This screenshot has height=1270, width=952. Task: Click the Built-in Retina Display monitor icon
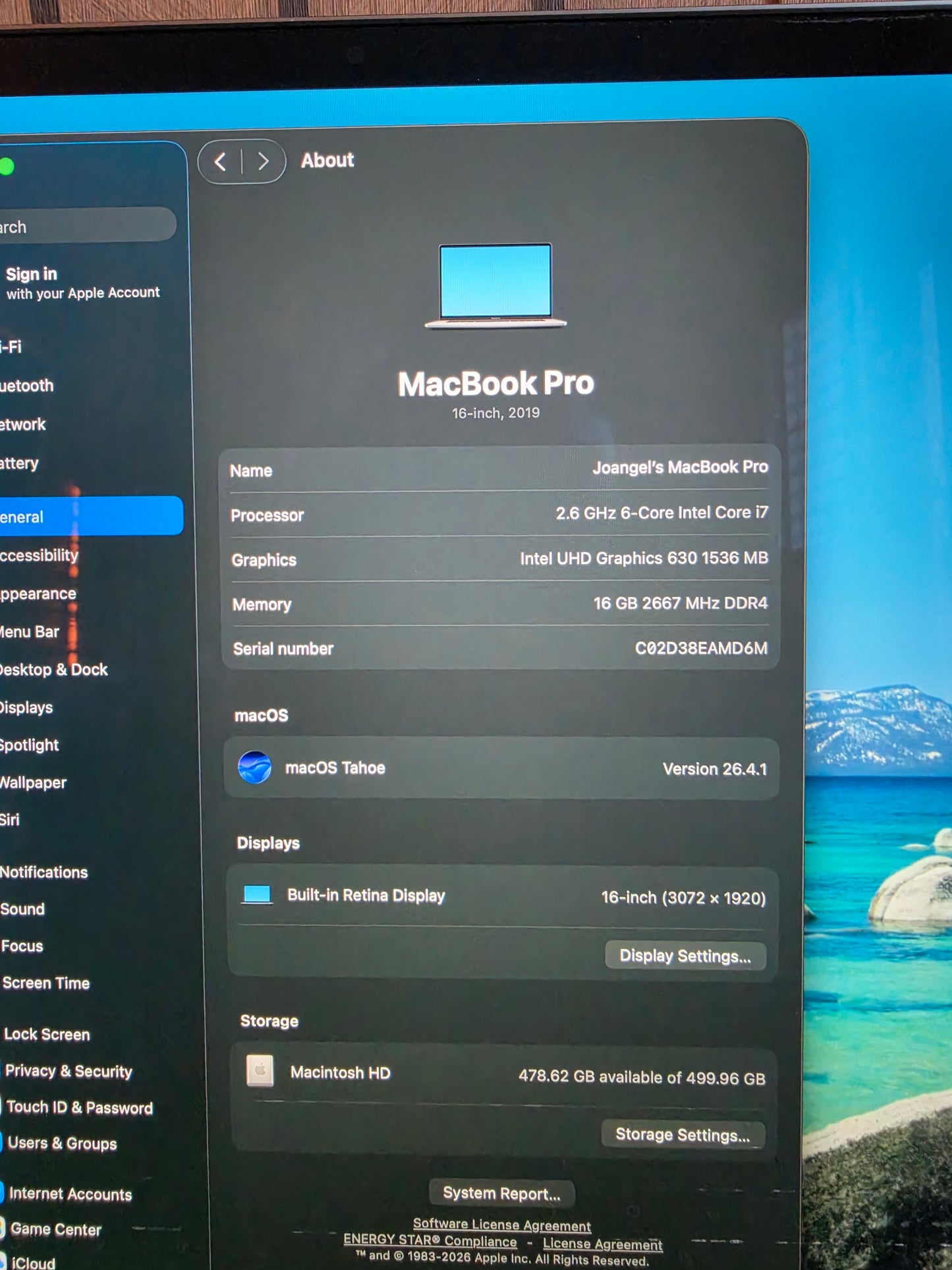coord(257,894)
